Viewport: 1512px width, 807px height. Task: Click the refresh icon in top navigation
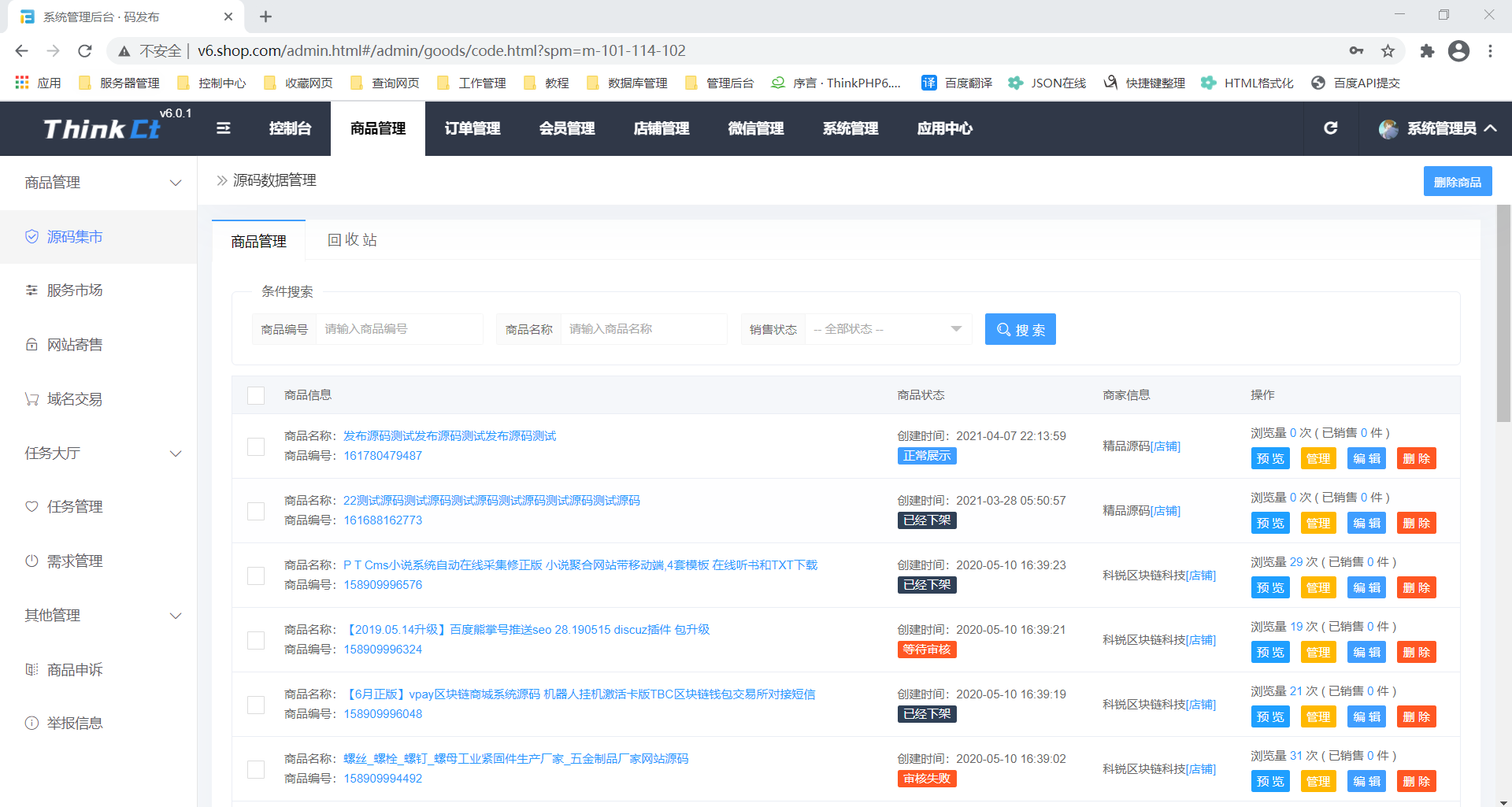click(1330, 128)
